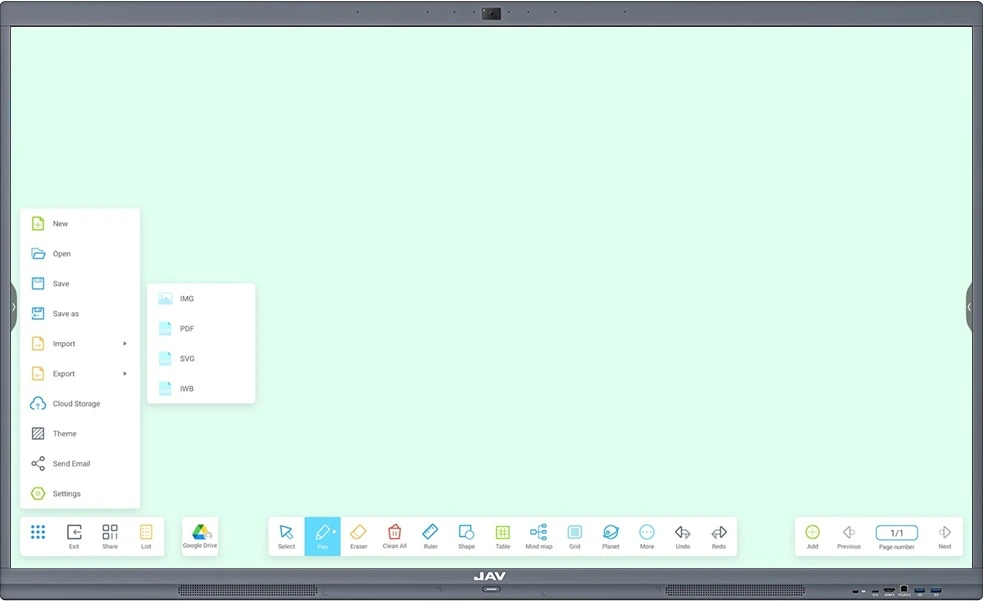Select the Pen tool
The image size is (983, 601).
click(x=322, y=535)
